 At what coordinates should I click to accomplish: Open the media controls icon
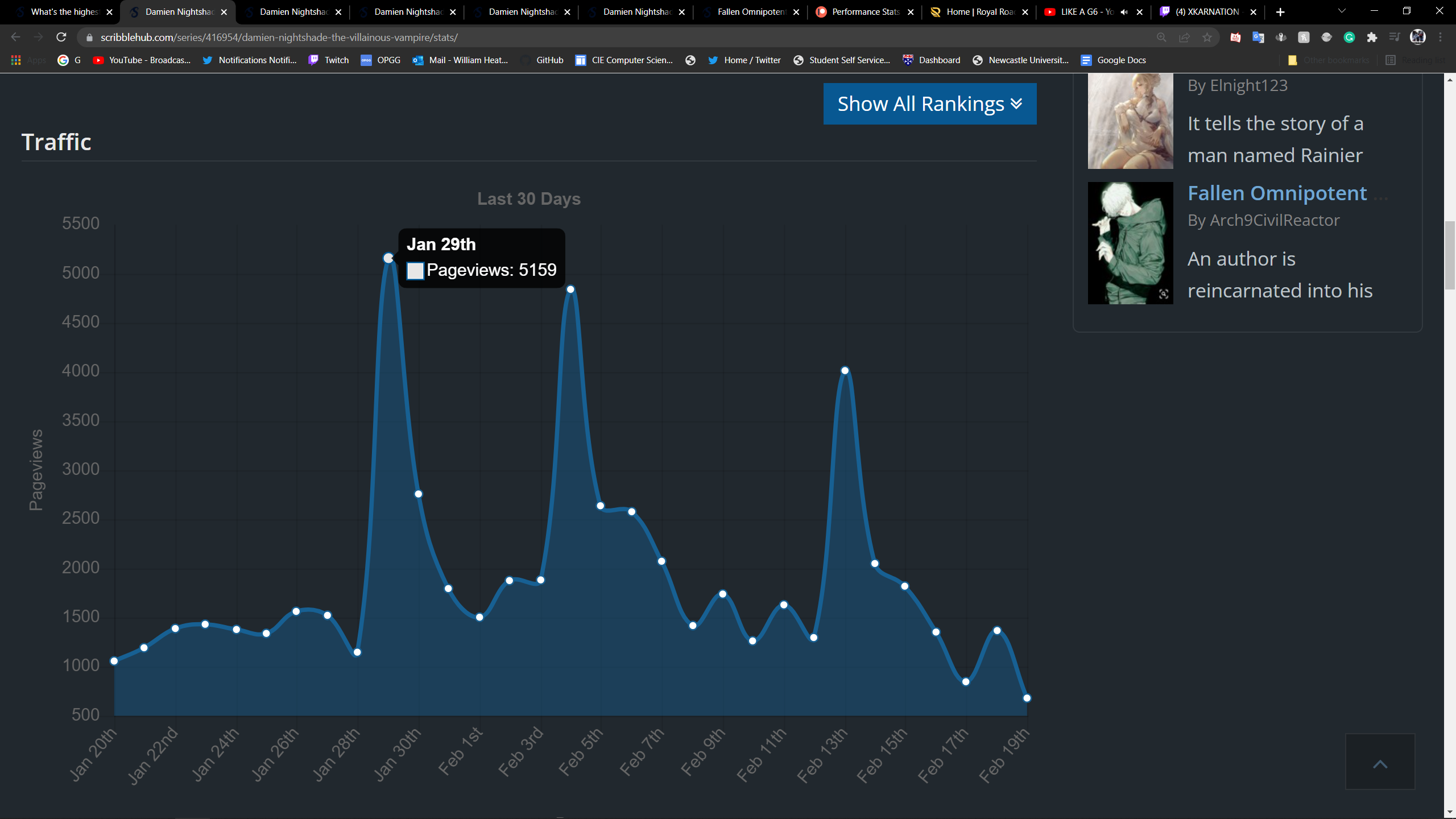point(1395,38)
